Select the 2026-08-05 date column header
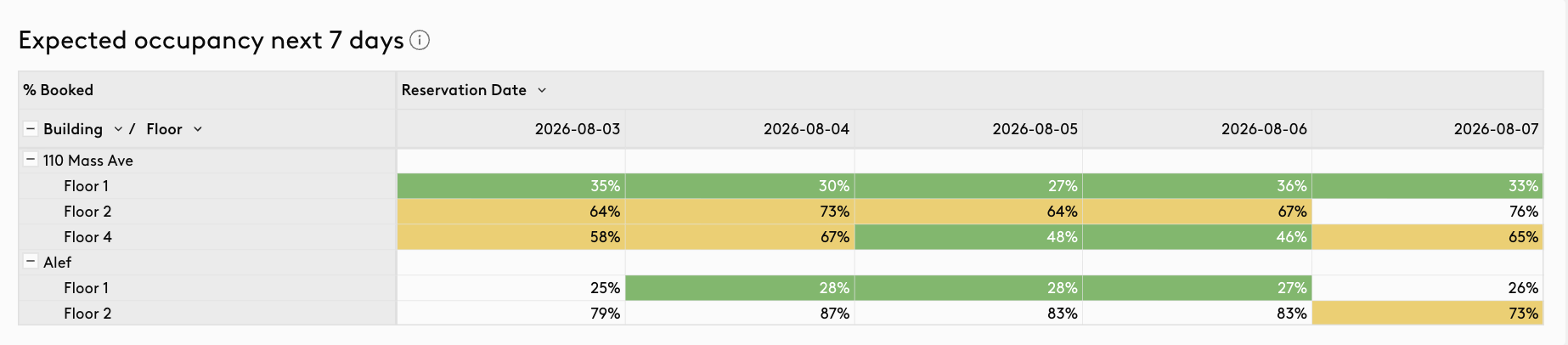1568x345 pixels. [x=1035, y=129]
